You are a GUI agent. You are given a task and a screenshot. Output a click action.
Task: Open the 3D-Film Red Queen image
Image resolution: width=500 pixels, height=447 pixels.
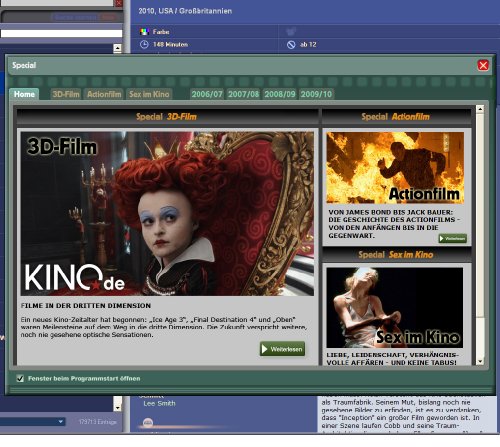coord(167,214)
